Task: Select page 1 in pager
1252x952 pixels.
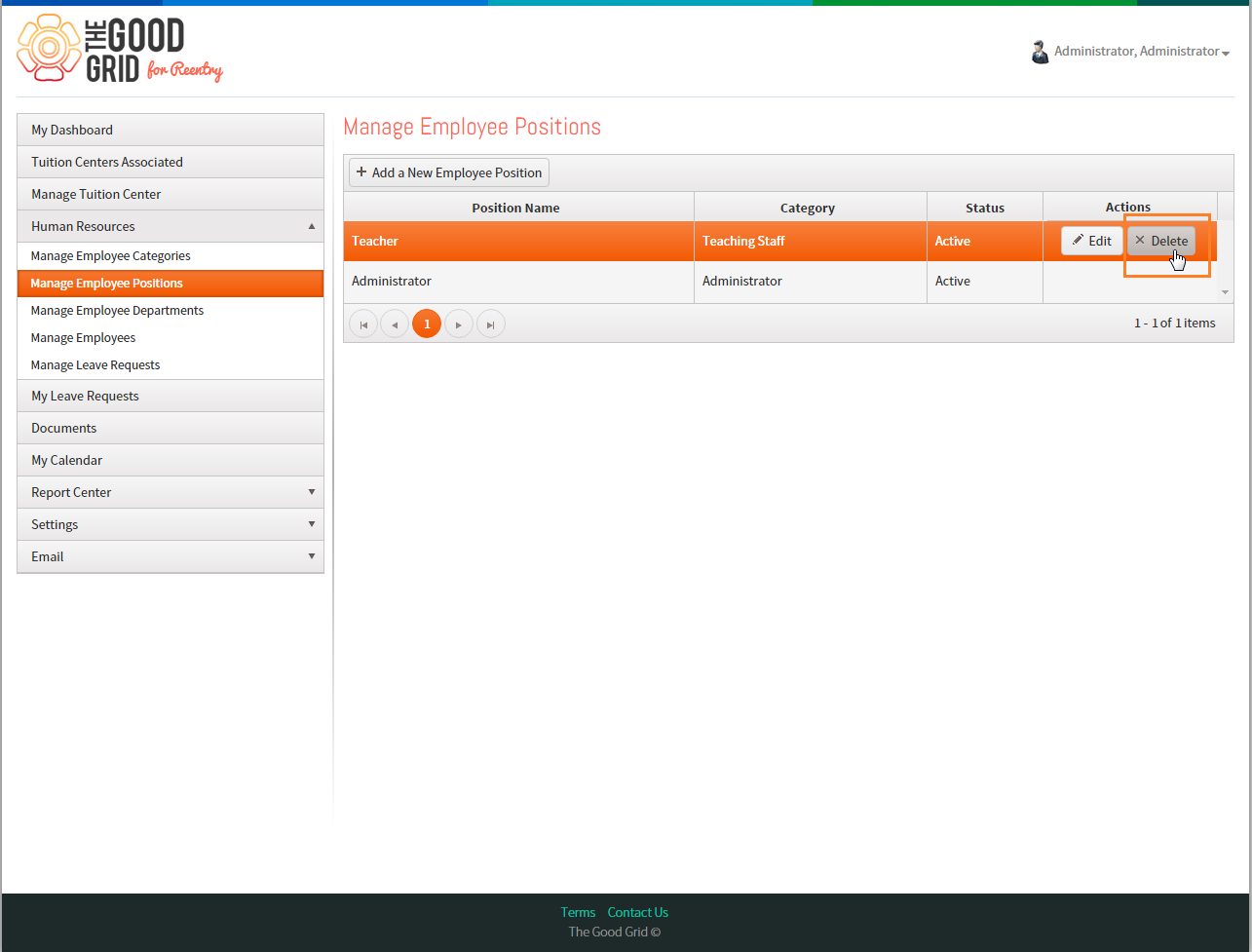Action: coord(427,324)
